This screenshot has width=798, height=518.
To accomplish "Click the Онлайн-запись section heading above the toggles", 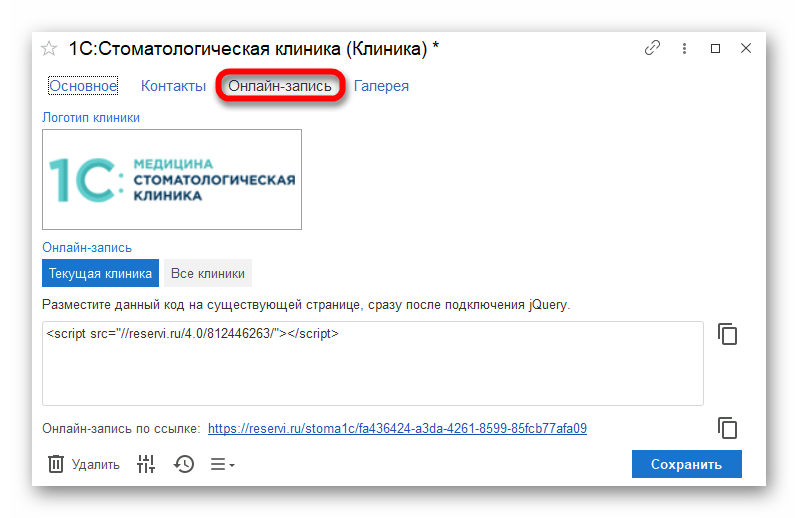I will coord(87,248).
